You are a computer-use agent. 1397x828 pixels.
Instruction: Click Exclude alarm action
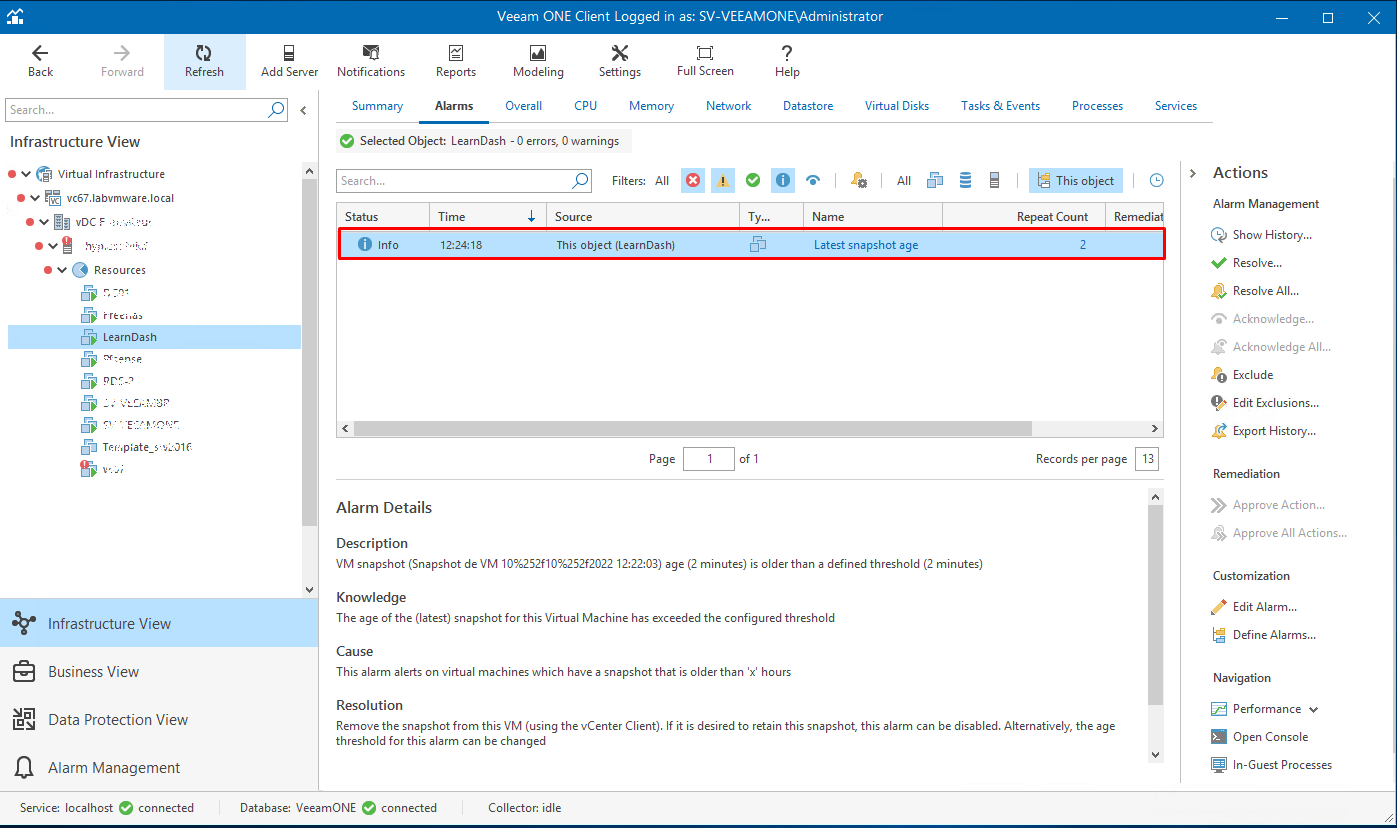coord(1242,375)
